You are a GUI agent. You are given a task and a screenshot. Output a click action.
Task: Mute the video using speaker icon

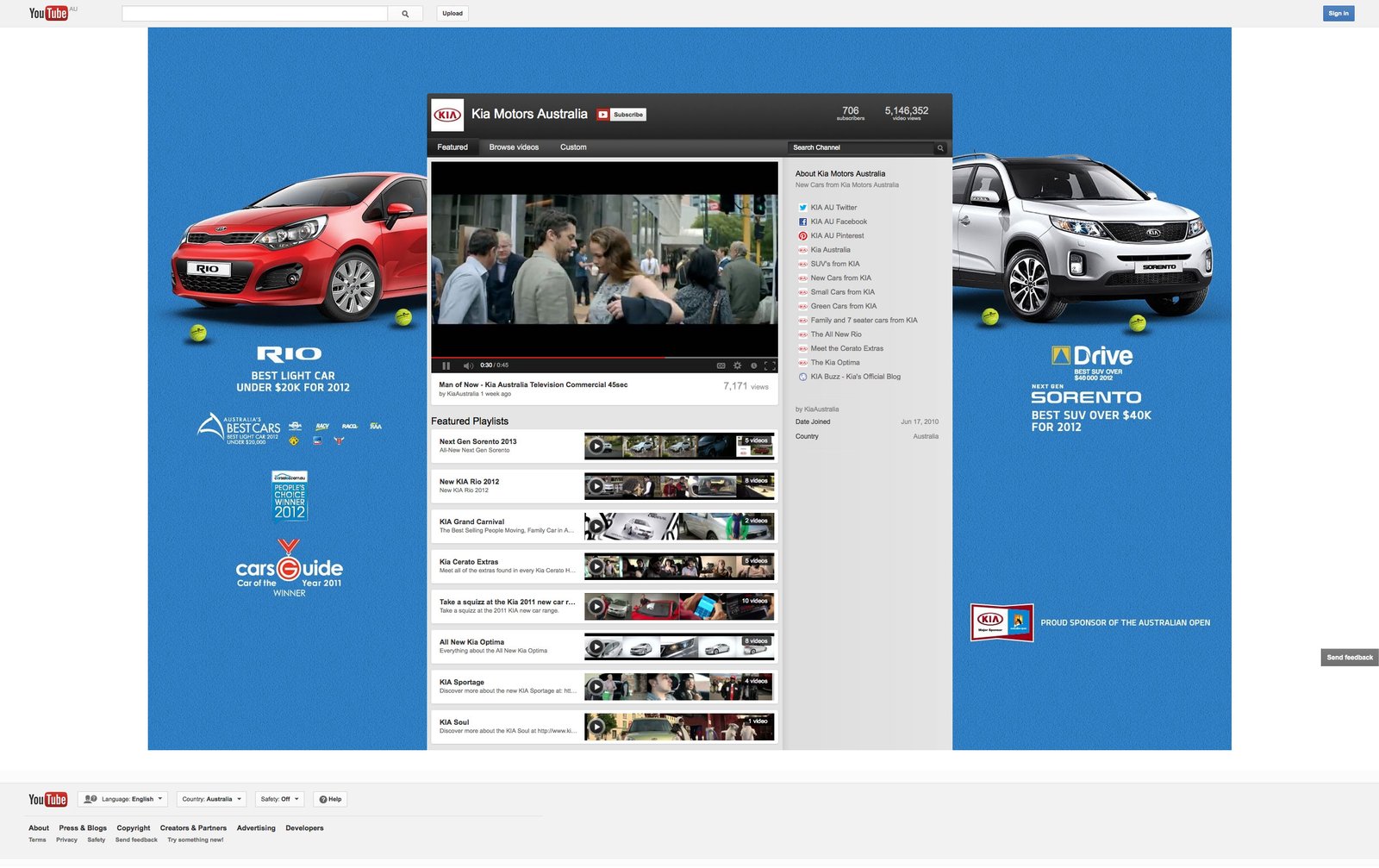pos(468,365)
